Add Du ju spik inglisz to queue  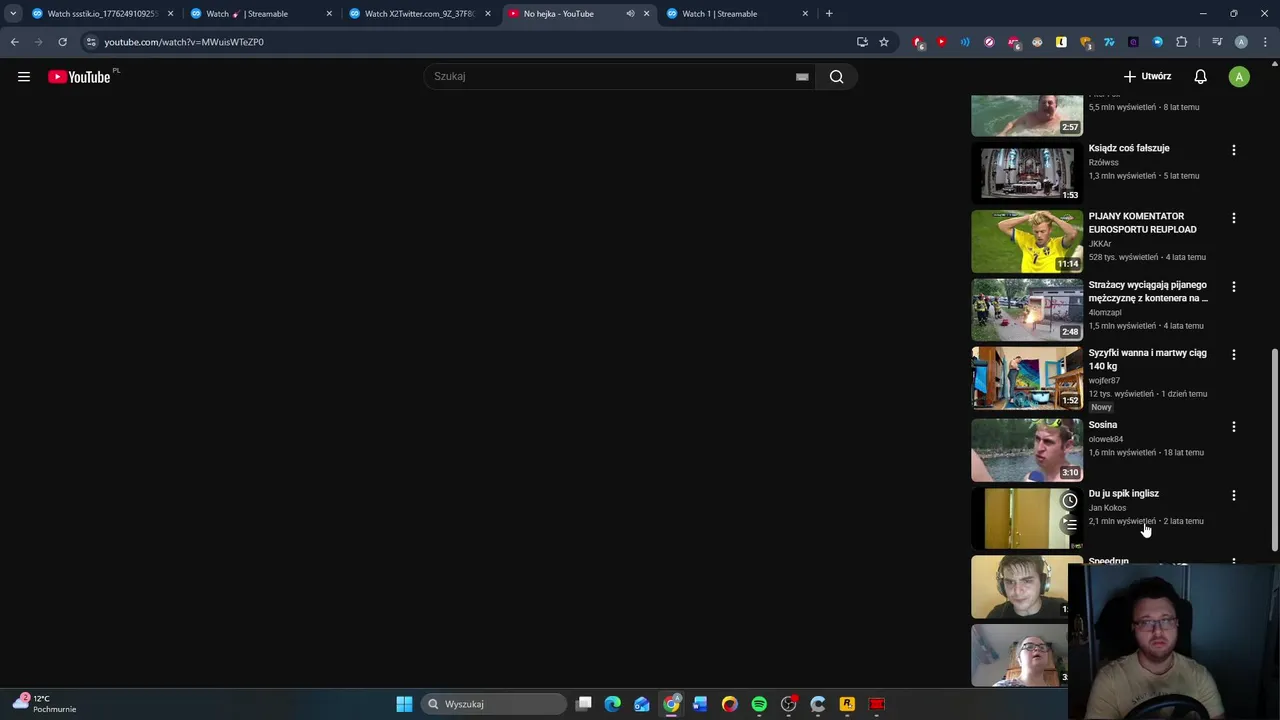coord(1069,524)
